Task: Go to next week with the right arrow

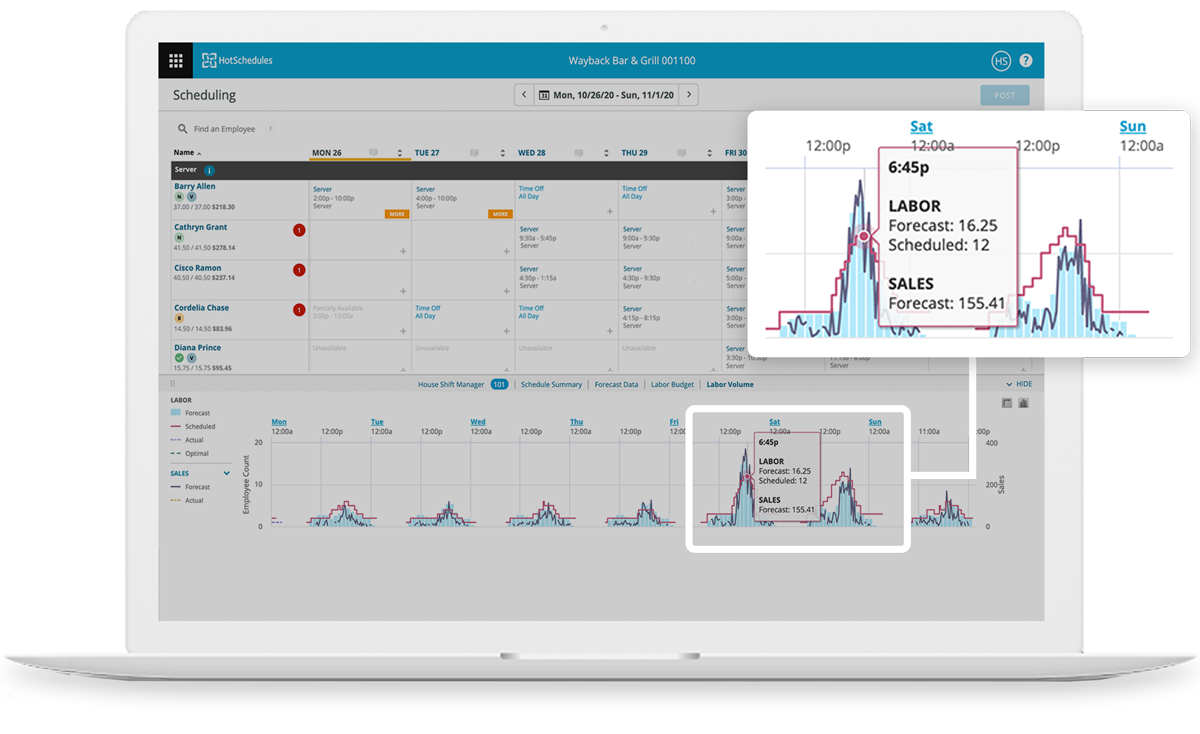Action: tap(691, 94)
